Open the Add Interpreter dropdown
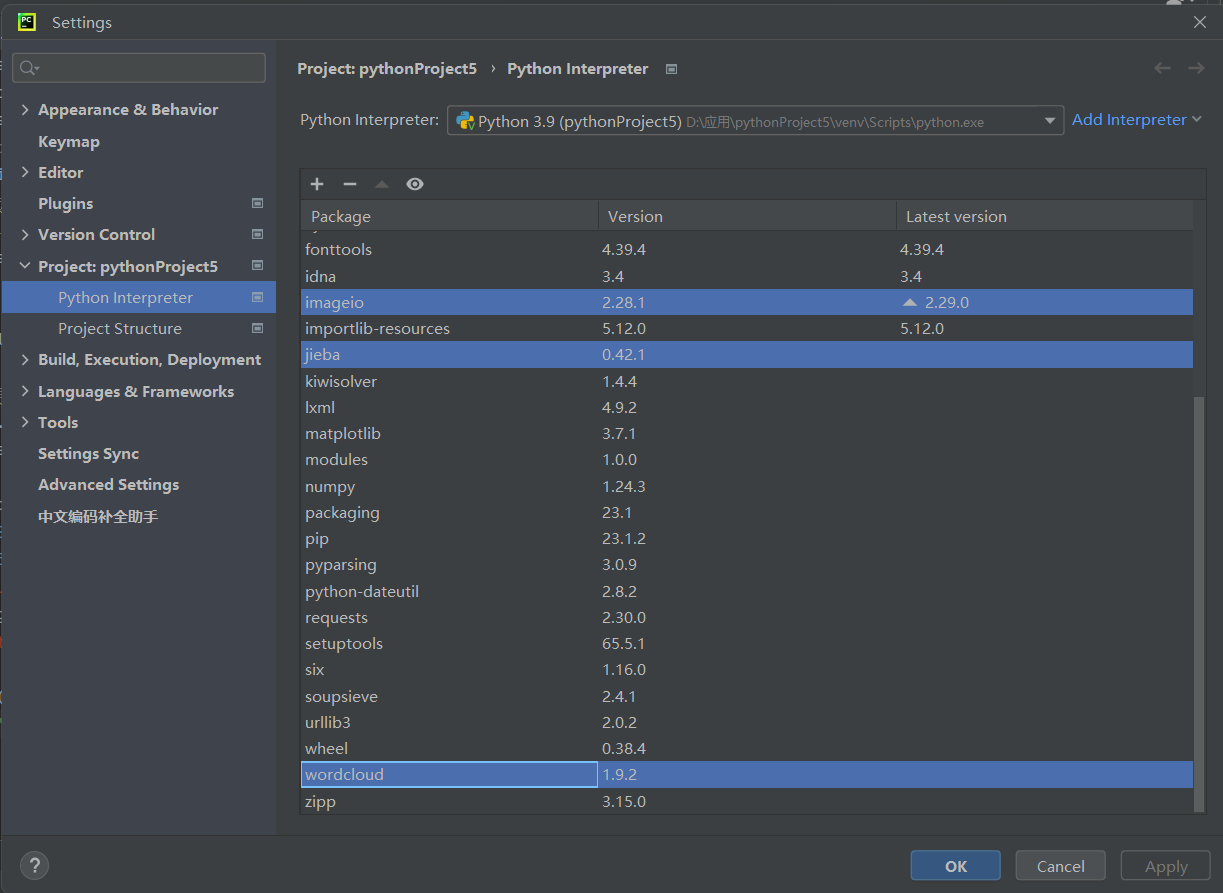Screen dimensions: 1223x893 [1137, 120]
